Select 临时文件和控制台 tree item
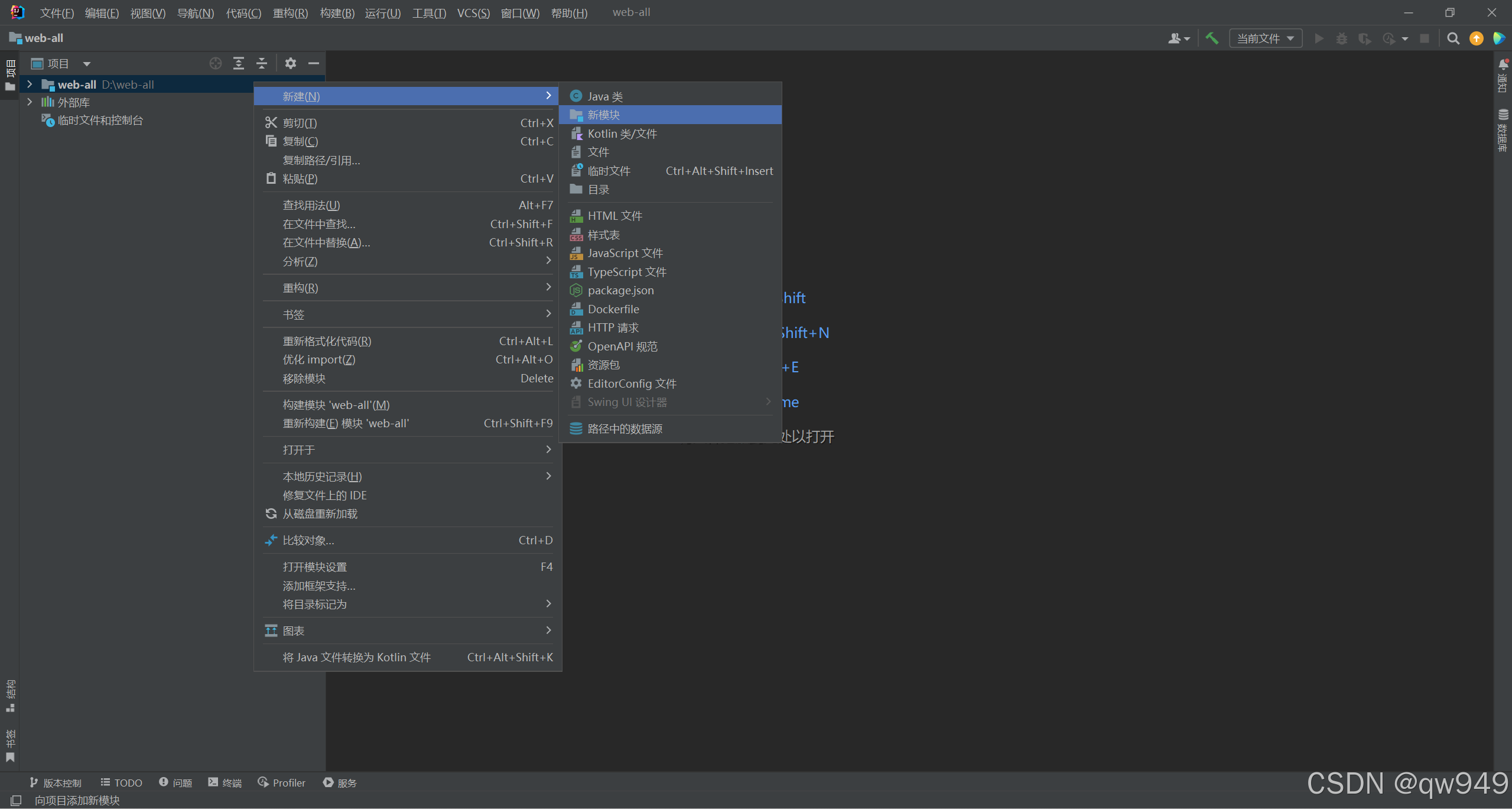Viewport: 1512px width, 809px height. 100,121
